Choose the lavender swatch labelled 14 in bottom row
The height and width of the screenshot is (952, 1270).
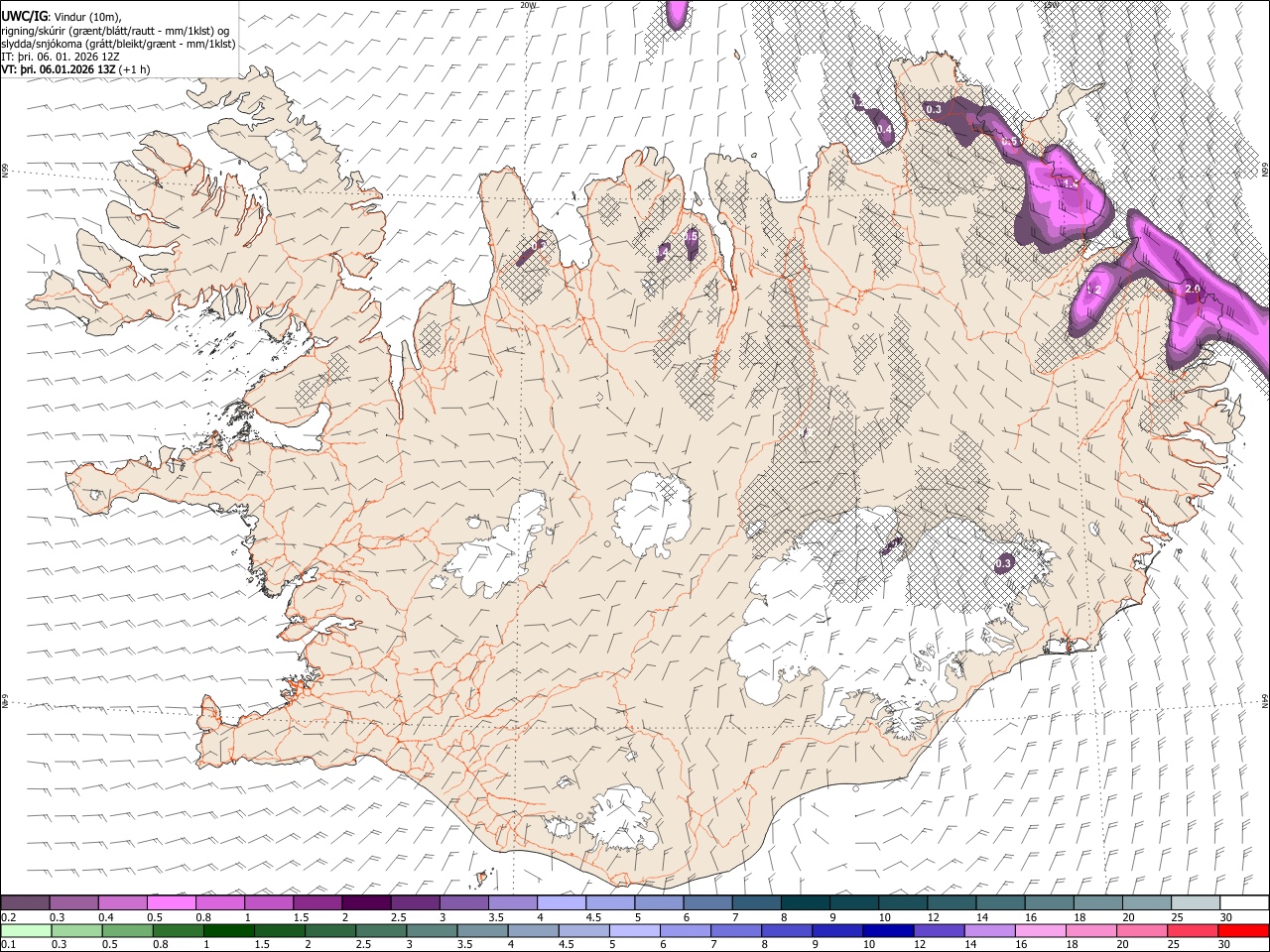point(989,930)
